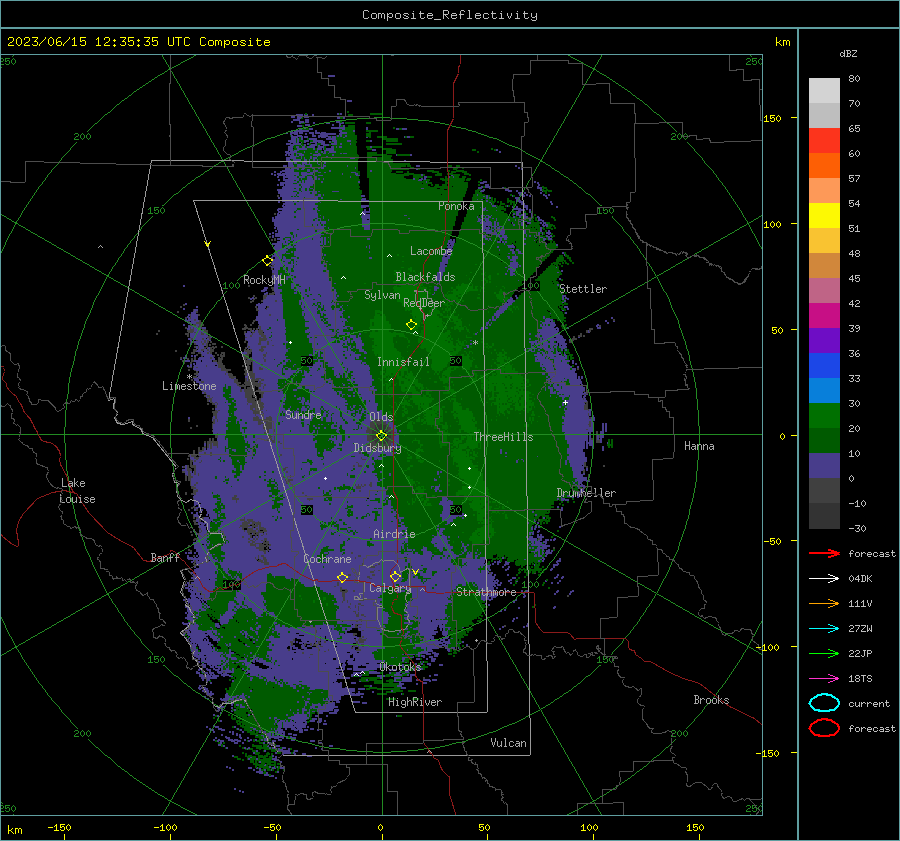Click the magenta 18TS arrow symbol
Screen dimensions: 900x841
[x=824, y=678]
